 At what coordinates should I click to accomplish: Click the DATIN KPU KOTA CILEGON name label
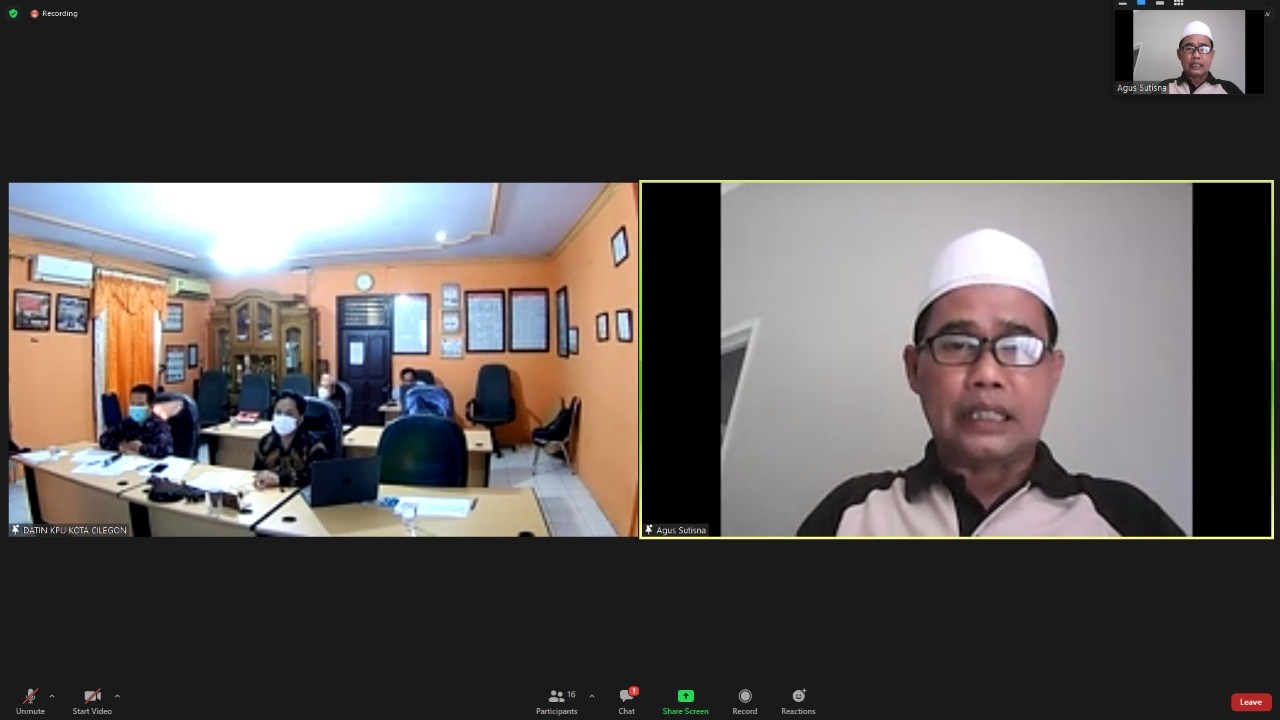coord(70,530)
